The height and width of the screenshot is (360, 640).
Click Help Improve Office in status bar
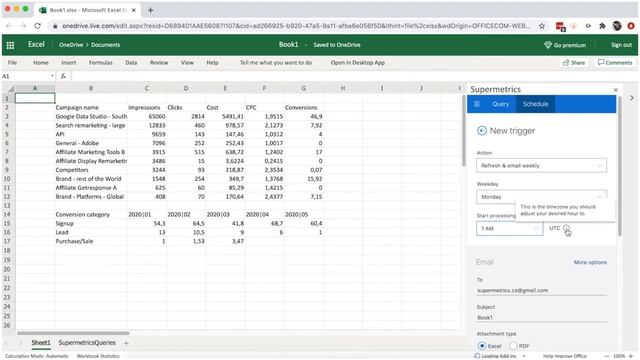[564, 356]
